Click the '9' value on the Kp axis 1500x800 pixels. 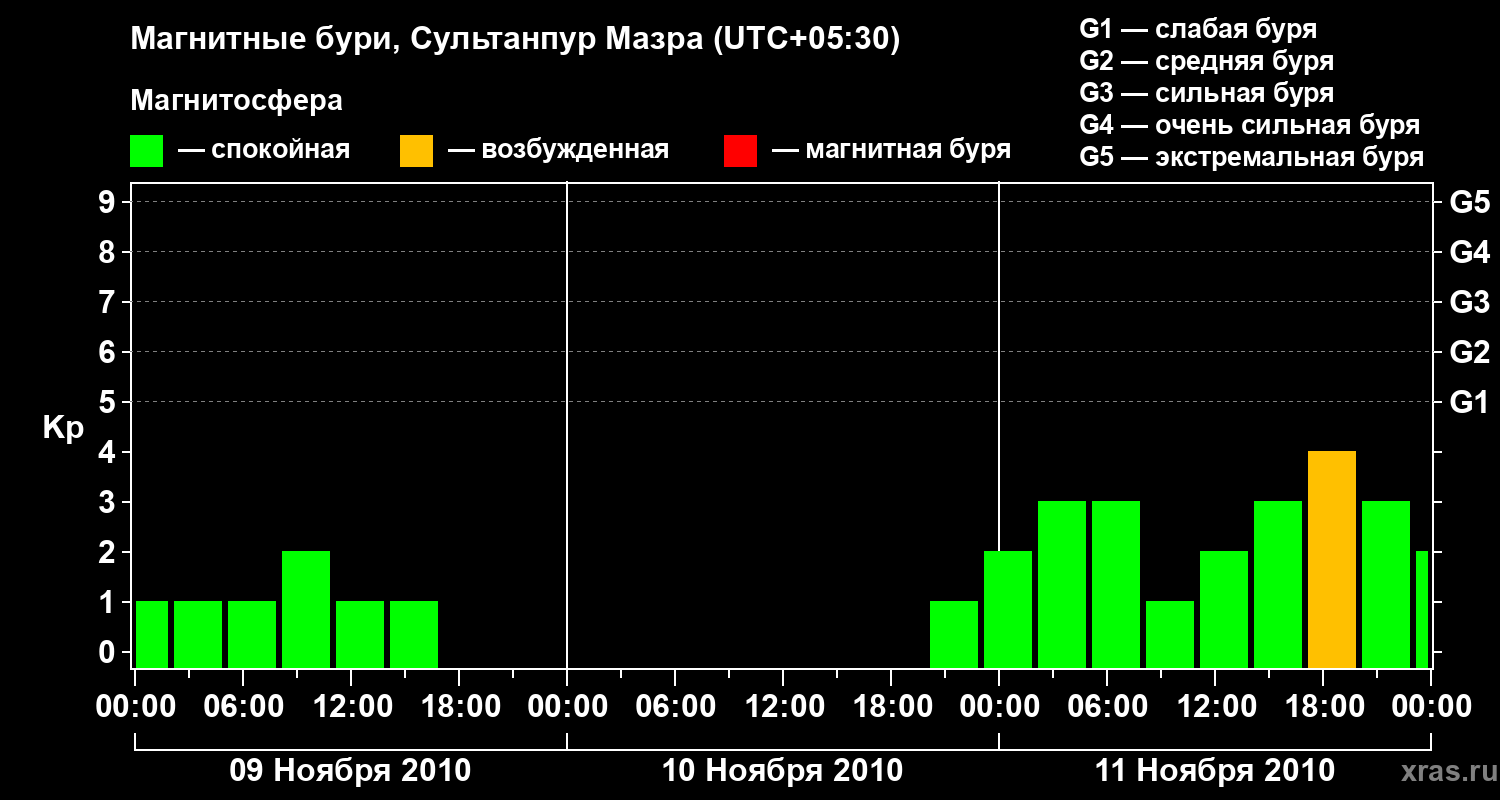click(x=109, y=202)
